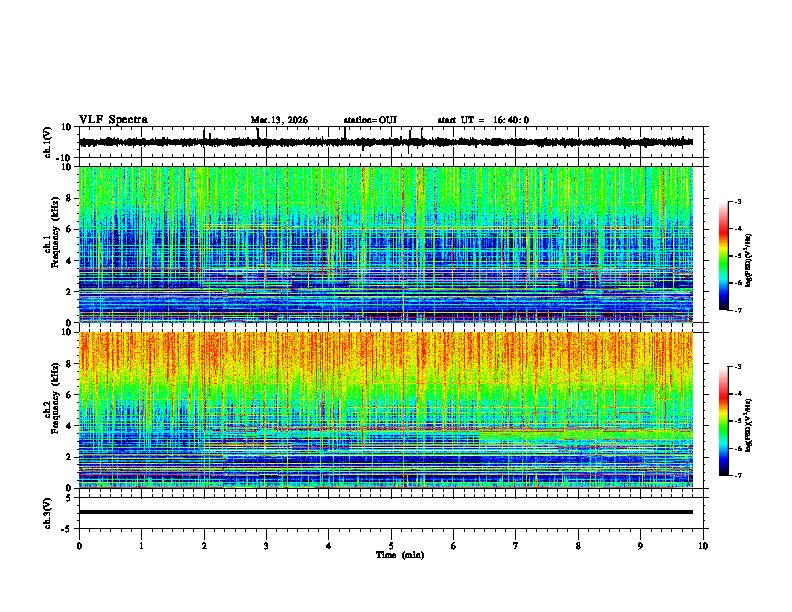Click the '8' kHz tick on ch.1 spectrogram
This screenshot has width=792, height=612.
pos(70,198)
